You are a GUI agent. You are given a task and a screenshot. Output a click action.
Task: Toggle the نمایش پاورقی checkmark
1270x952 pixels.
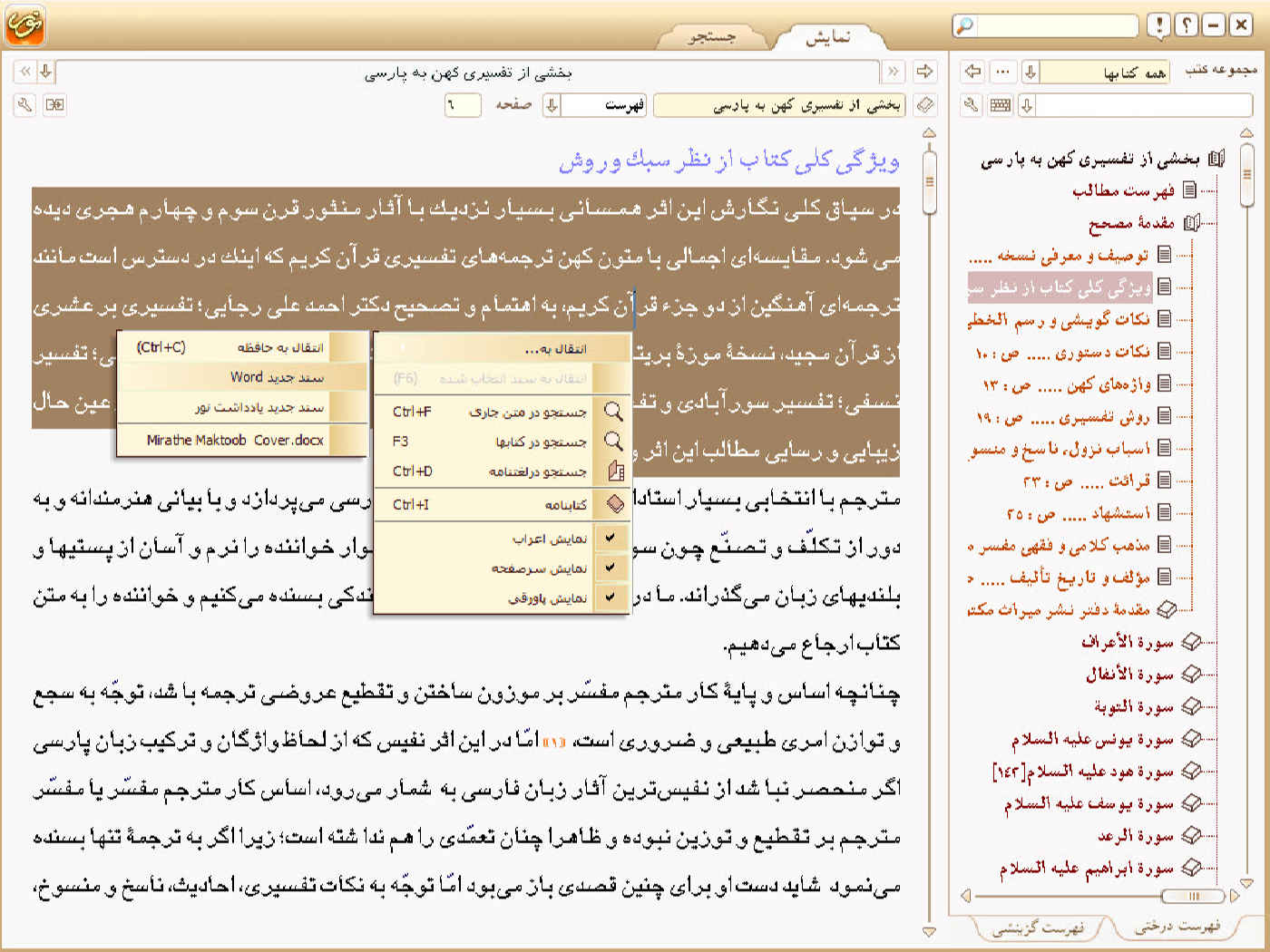point(611,597)
